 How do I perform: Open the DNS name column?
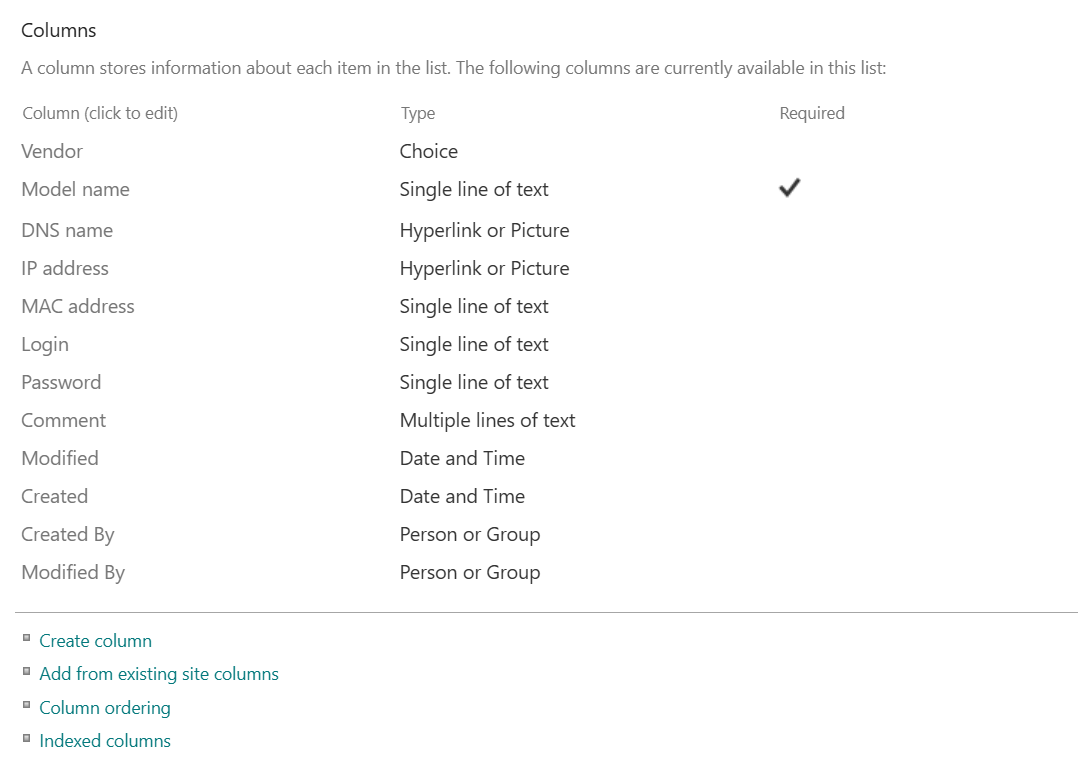coord(67,230)
